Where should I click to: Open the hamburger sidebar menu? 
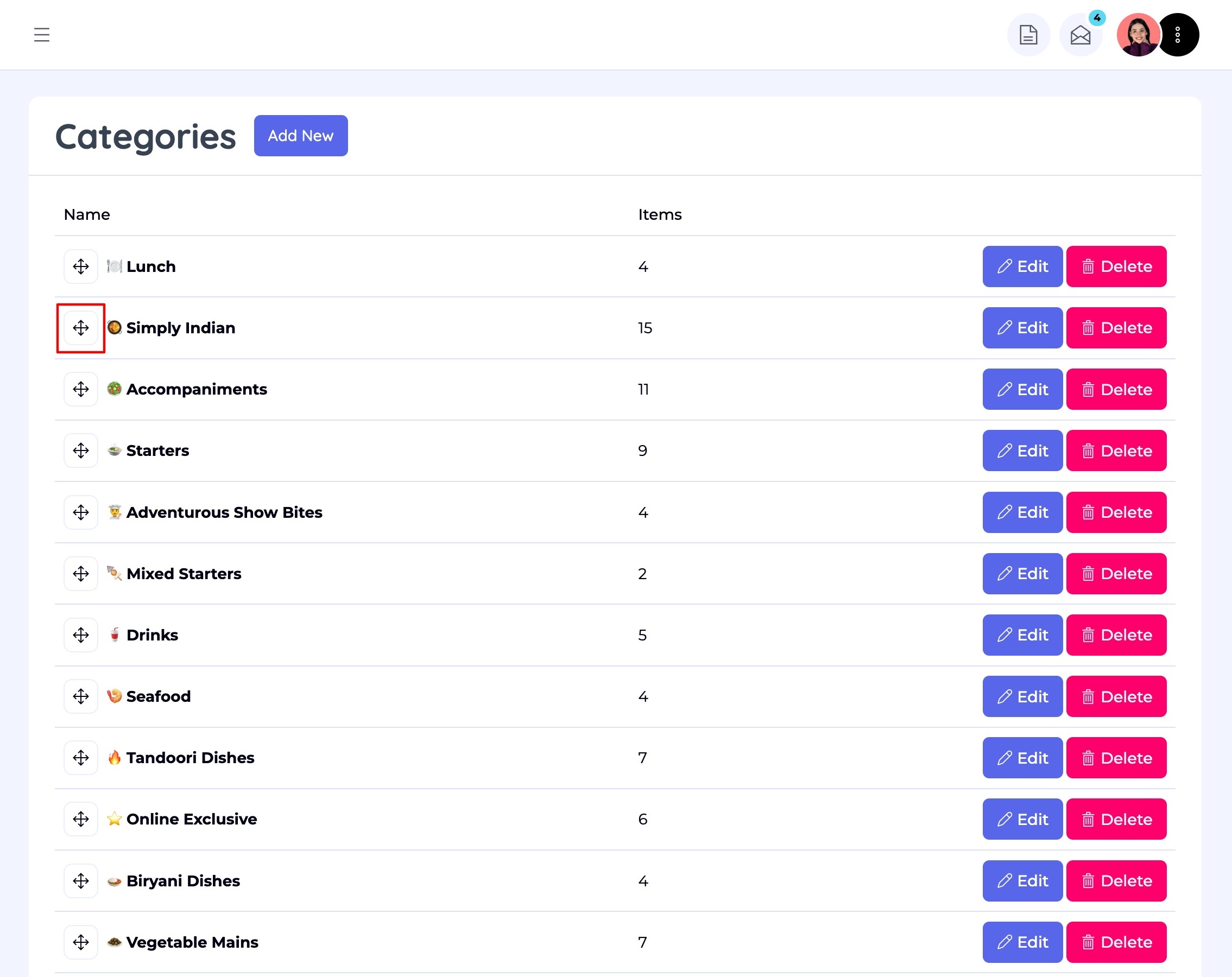click(x=42, y=35)
